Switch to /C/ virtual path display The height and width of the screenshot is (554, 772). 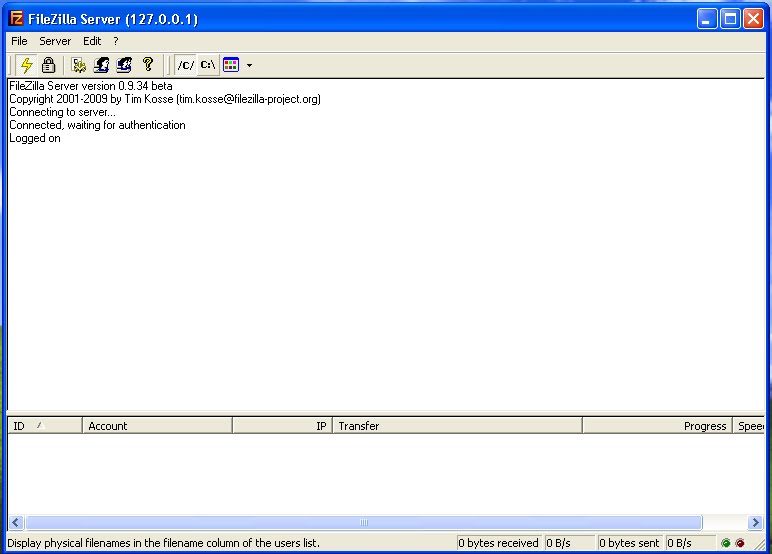tap(186, 65)
